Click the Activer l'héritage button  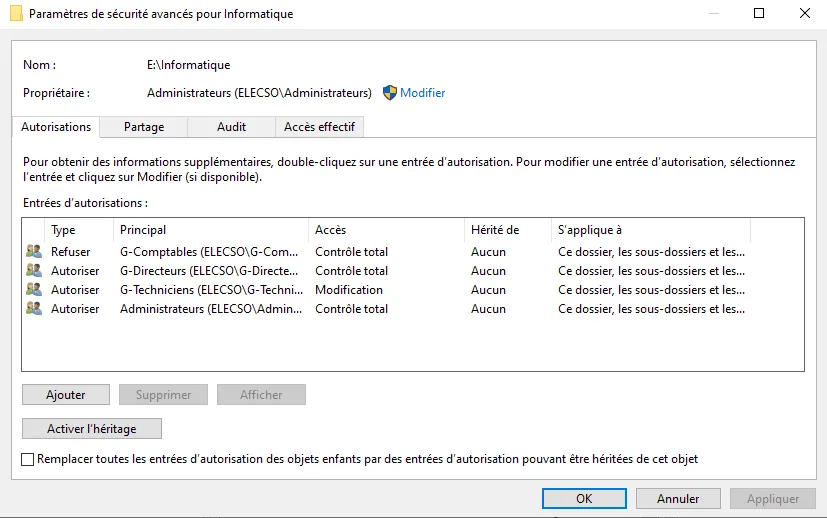point(91,429)
